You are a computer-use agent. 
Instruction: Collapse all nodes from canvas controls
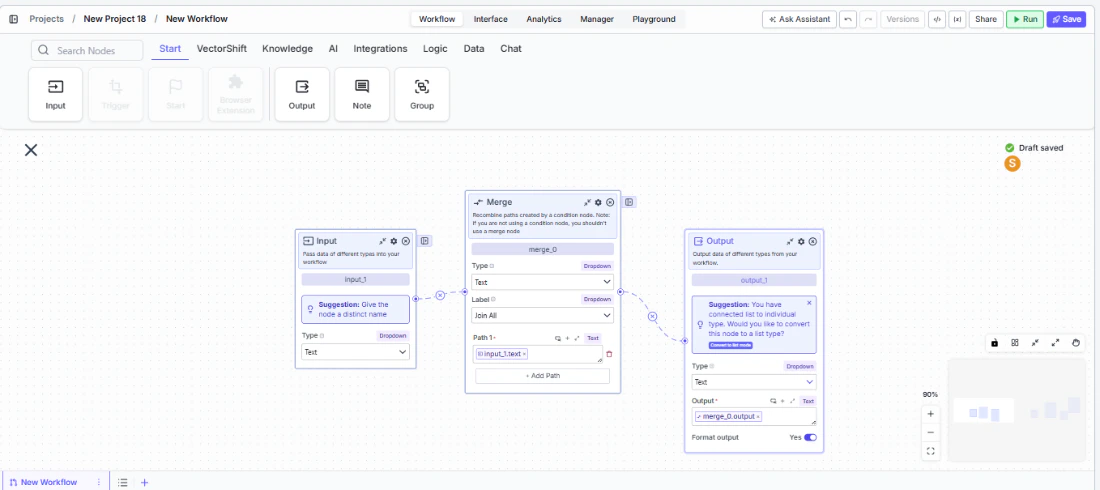click(x=1035, y=343)
